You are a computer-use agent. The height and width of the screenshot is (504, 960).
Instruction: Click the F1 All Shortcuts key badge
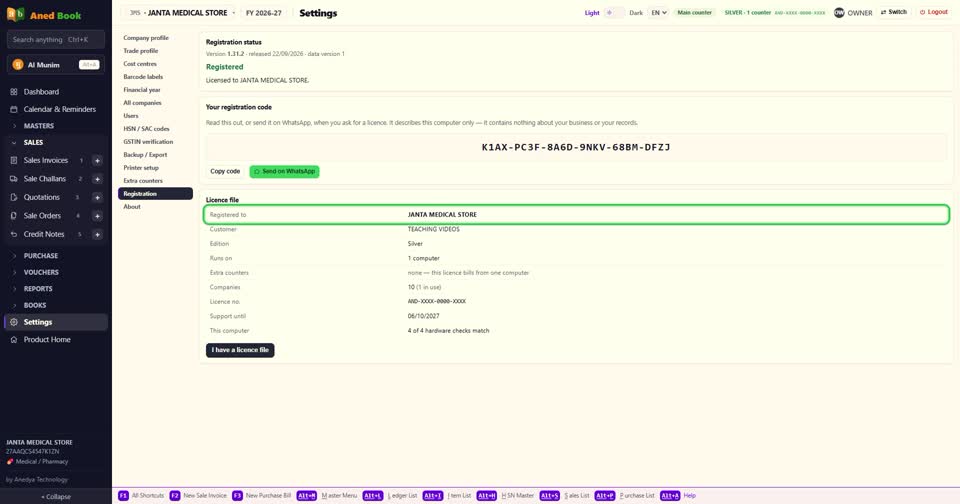click(123, 495)
